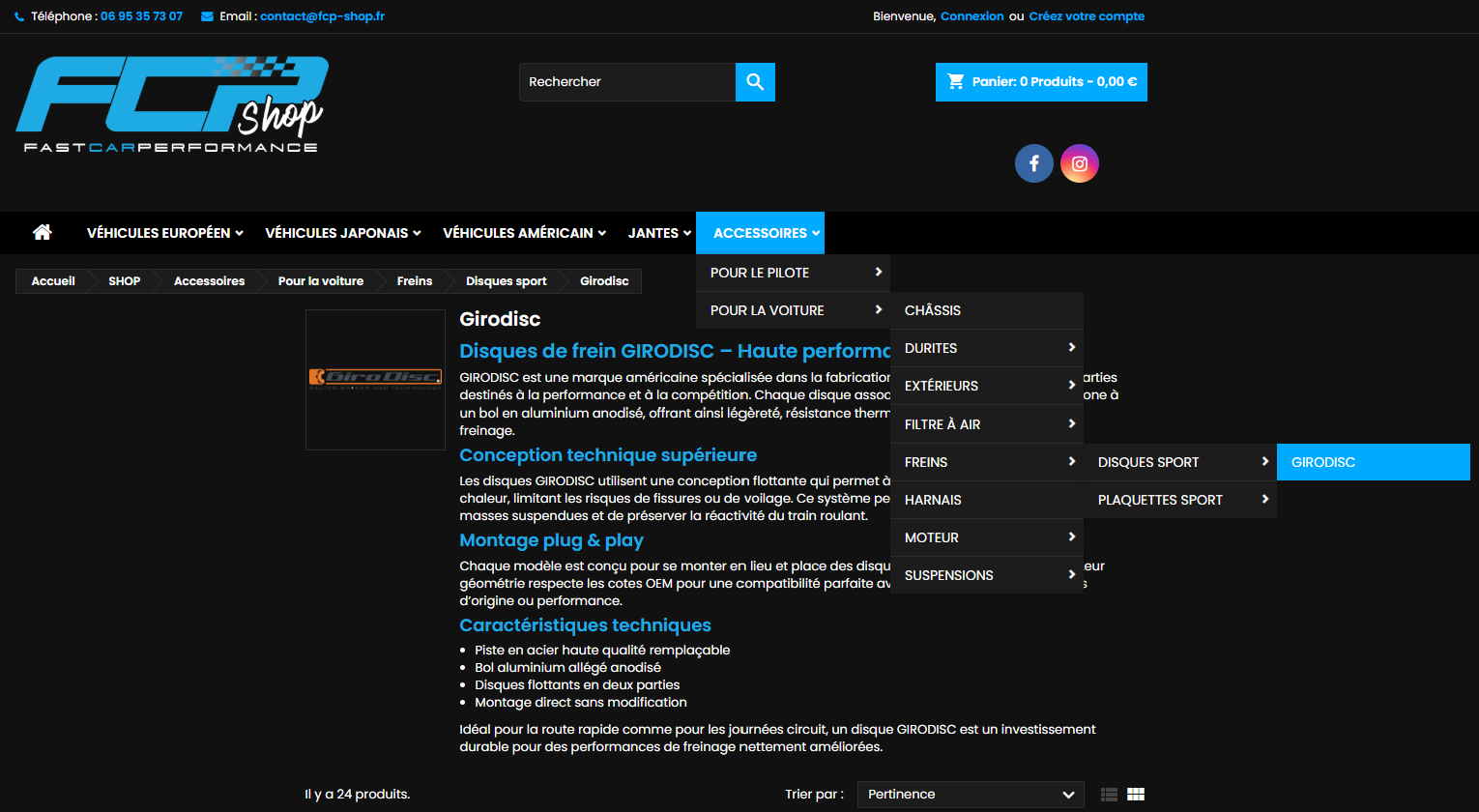Click the Girodisc breadcrumb

coord(604,281)
